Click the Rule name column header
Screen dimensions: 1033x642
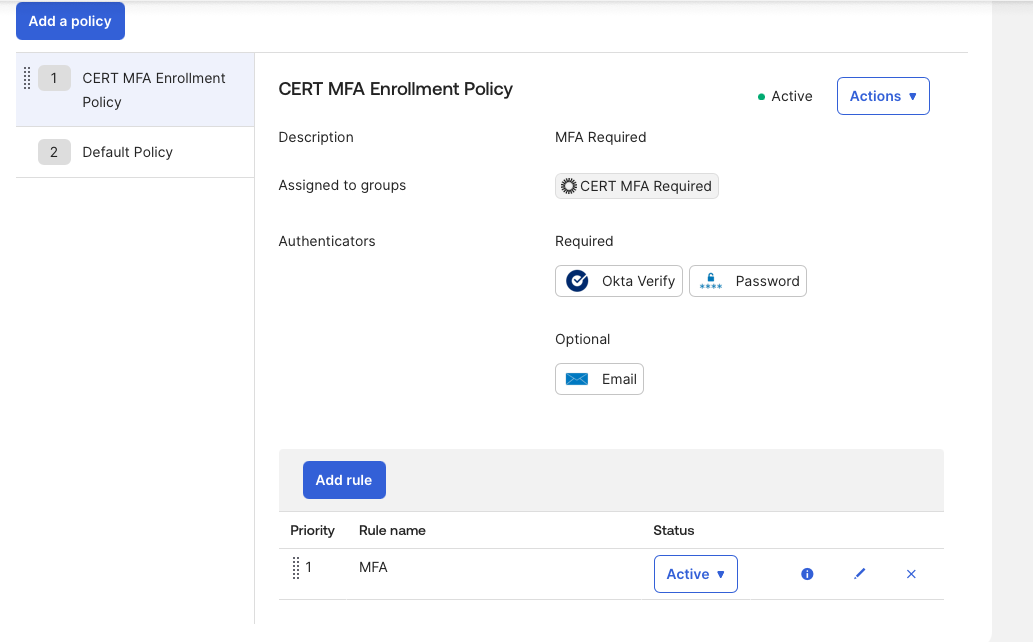tap(392, 531)
